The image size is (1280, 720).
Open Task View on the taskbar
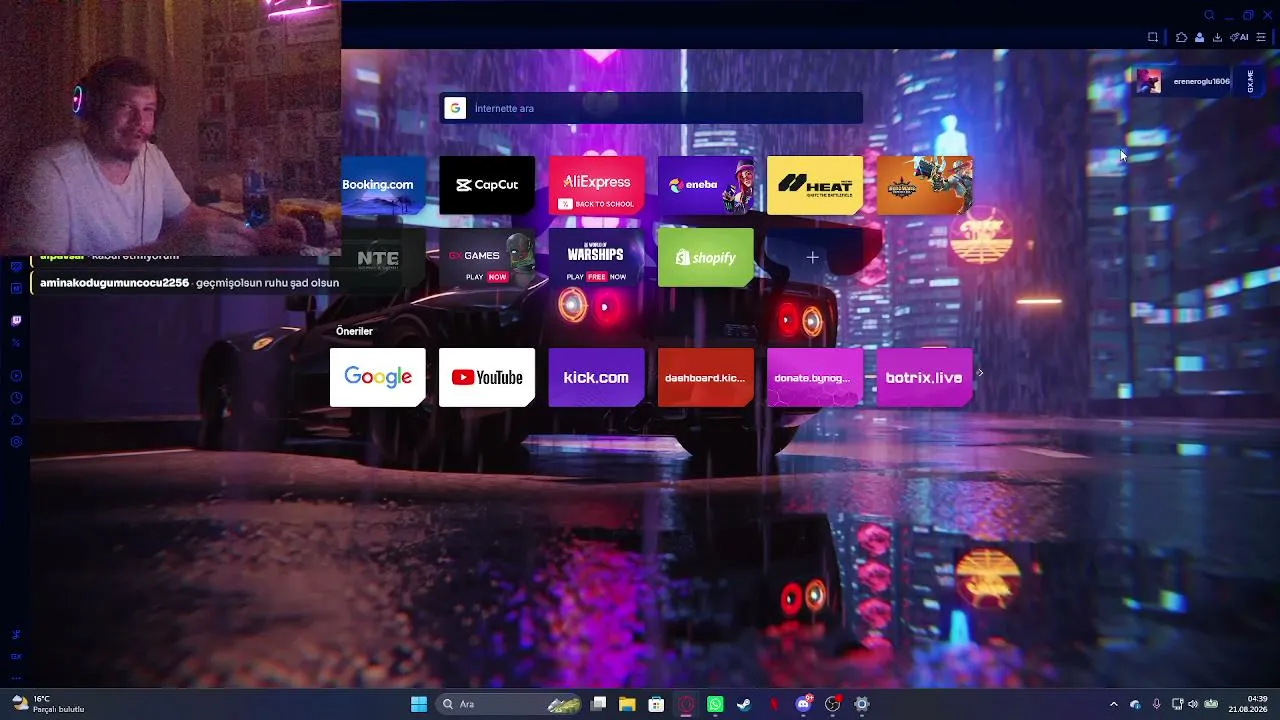tap(598, 704)
